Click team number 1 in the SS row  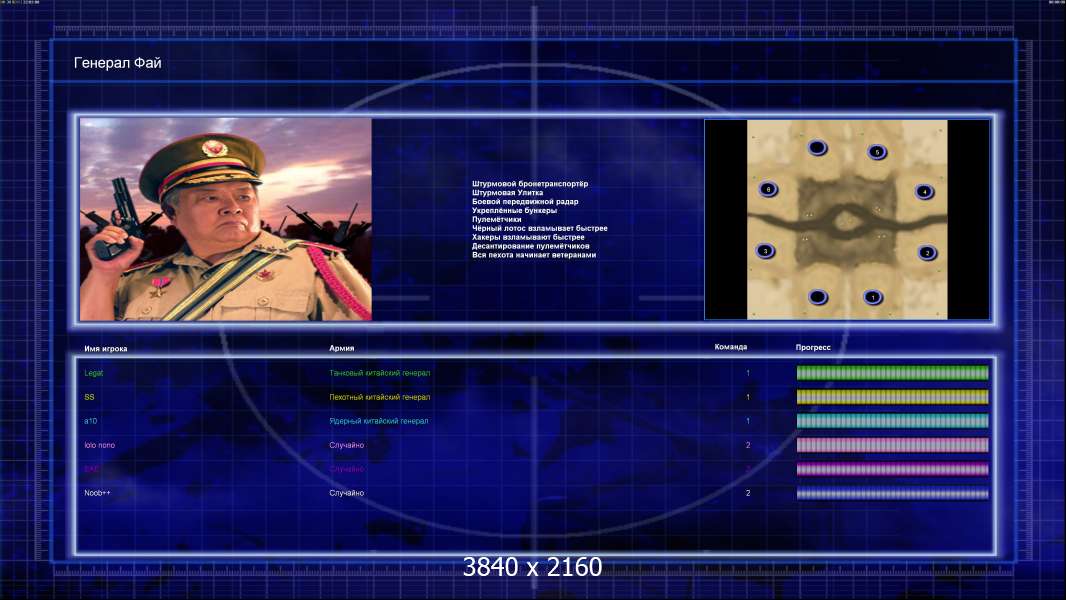coord(748,397)
